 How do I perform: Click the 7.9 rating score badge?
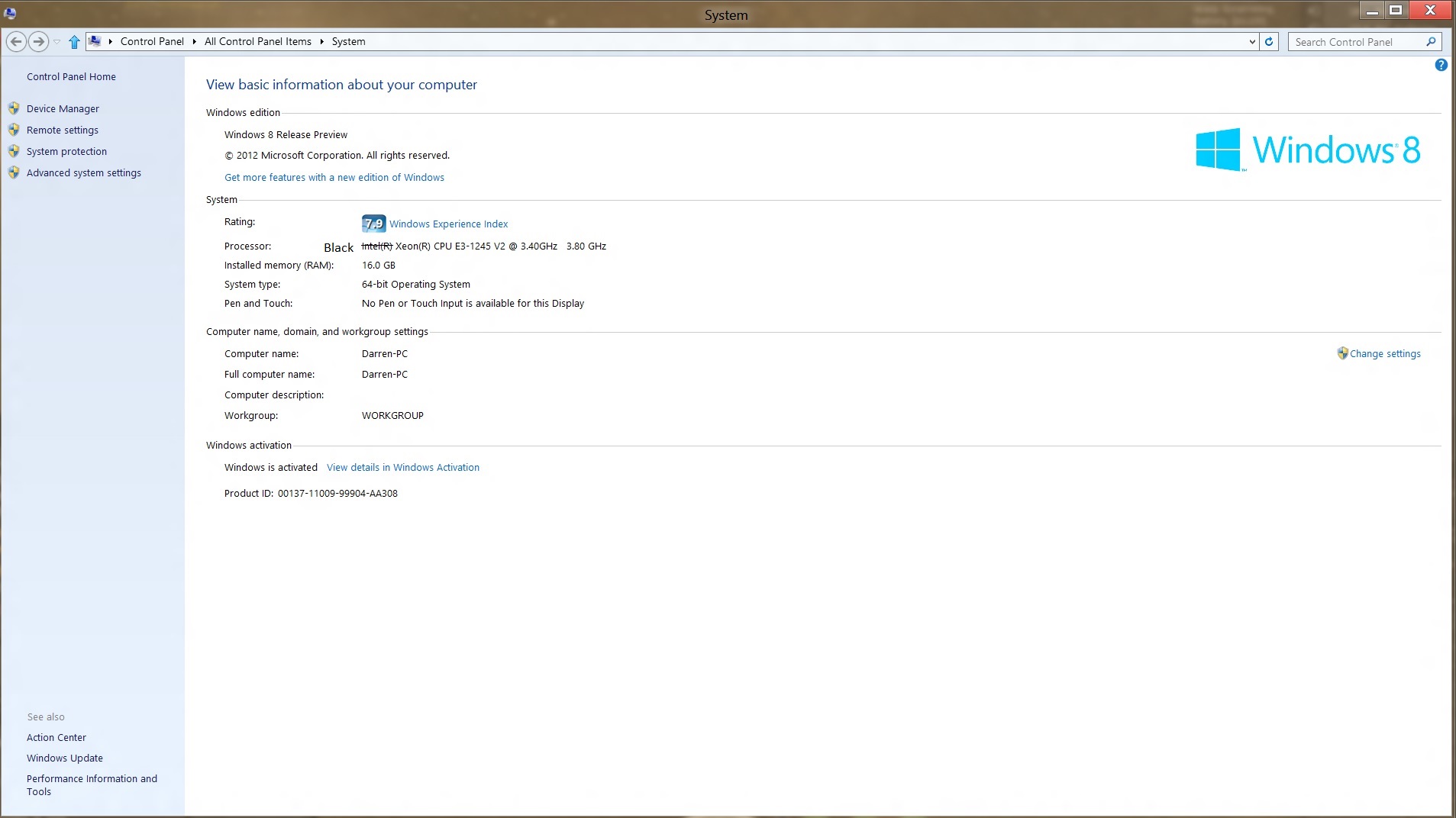[x=373, y=224]
